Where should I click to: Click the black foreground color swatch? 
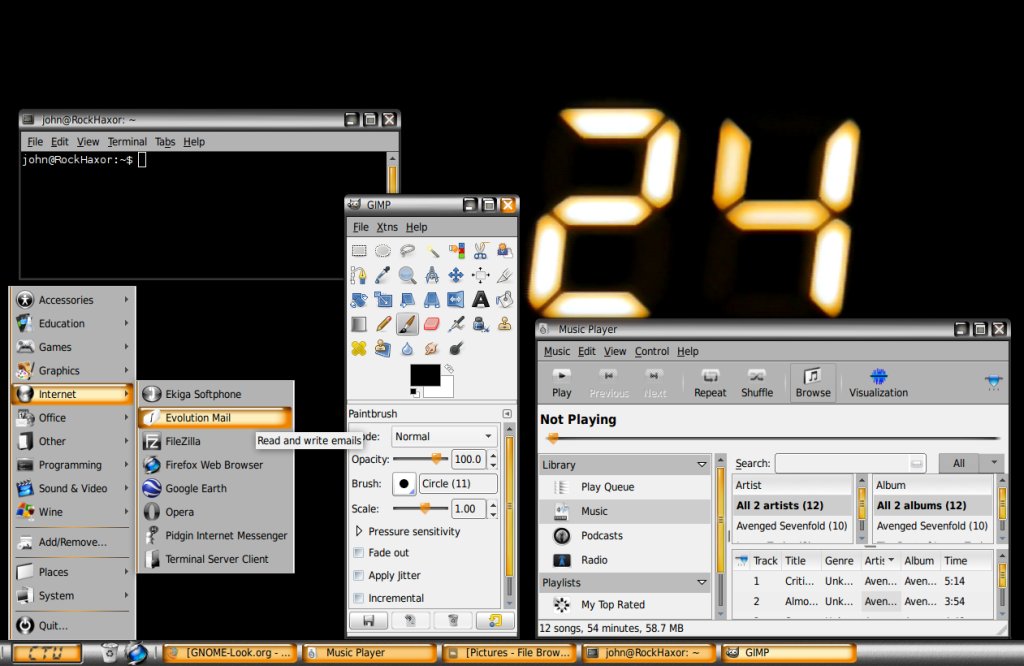coord(424,375)
